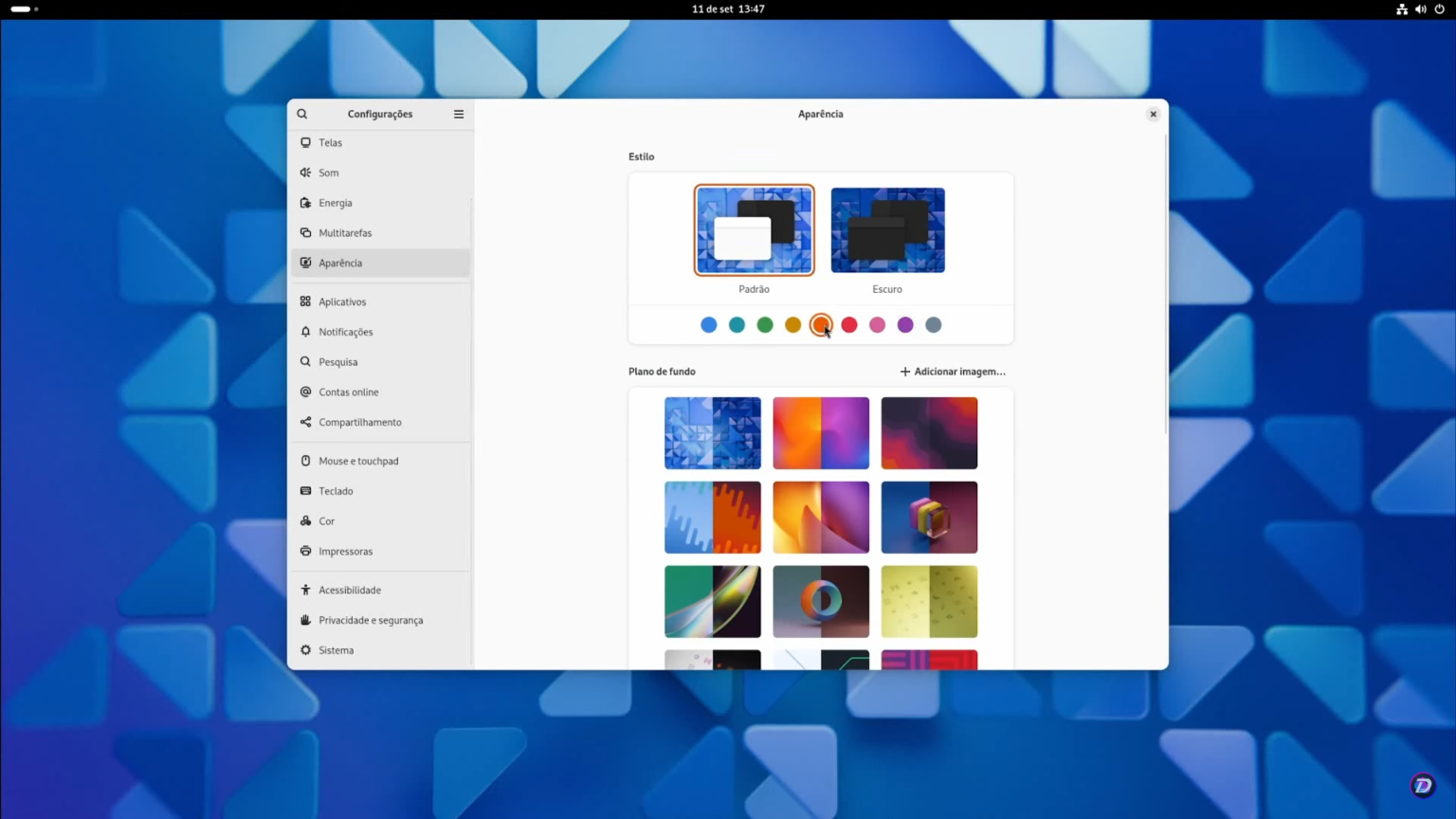Image resolution: width=1456 pixels, height=819 pixels.
Task: Select the speaker icon for Som settings
Action: point(305,172)
